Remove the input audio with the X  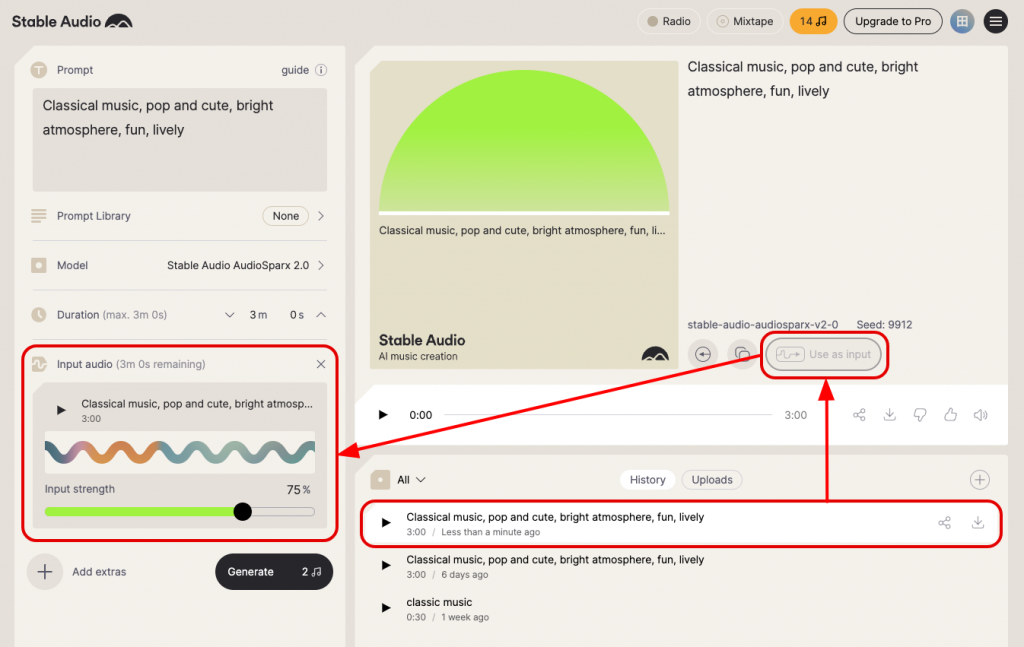(x=320, y=364)
